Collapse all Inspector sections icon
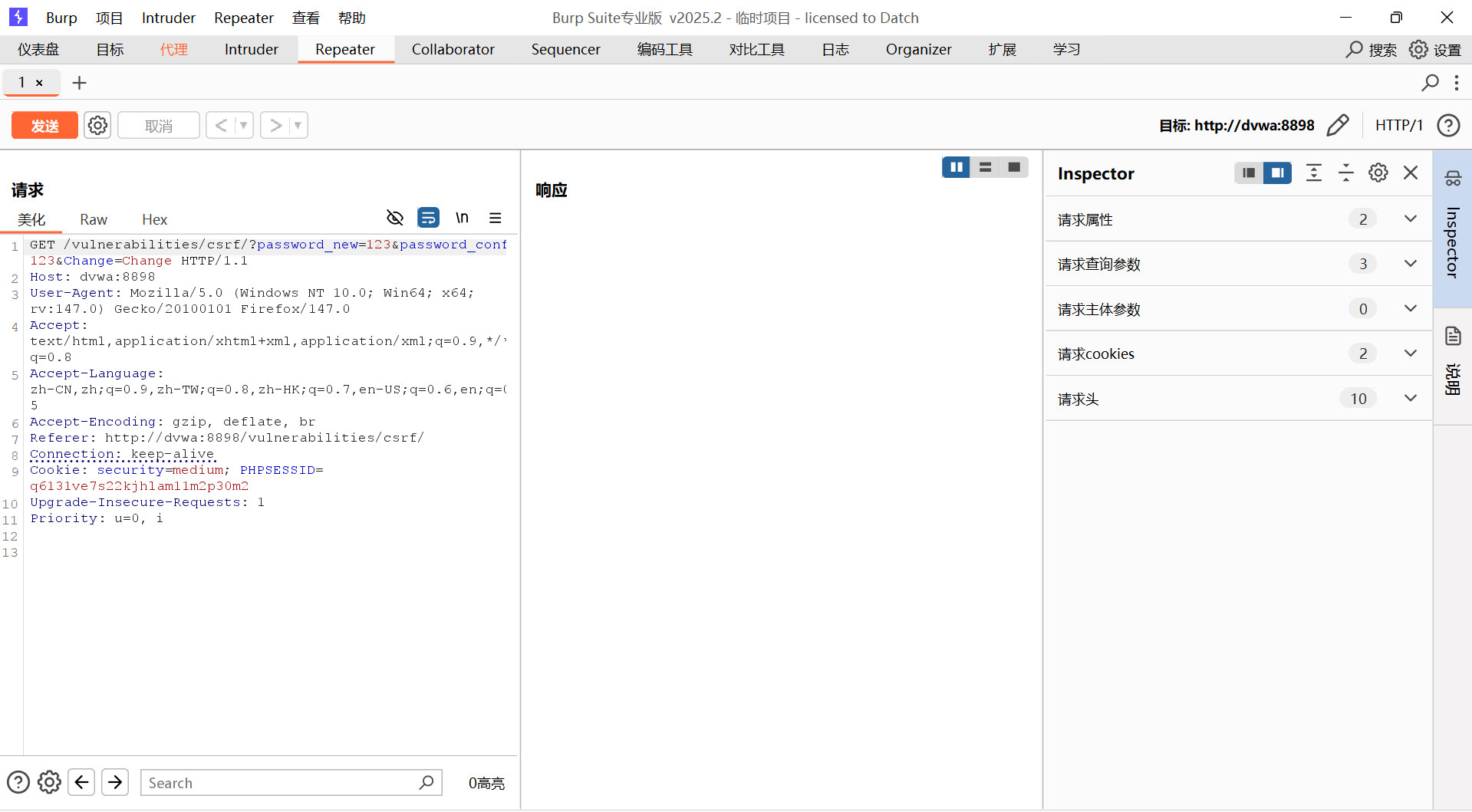 pos(1346,173)
